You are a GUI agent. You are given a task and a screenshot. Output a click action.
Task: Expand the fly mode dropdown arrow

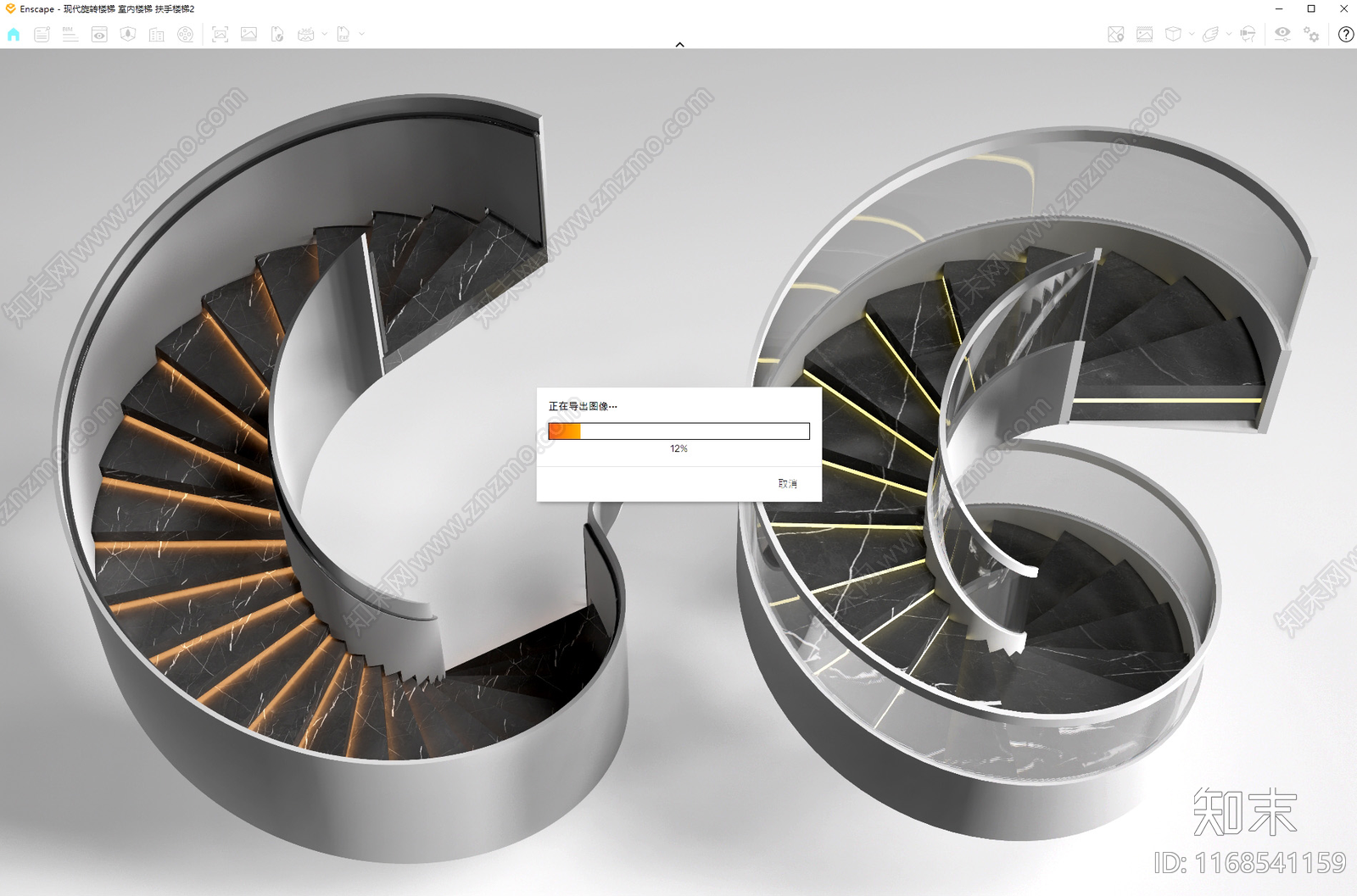coord(1229,35)
